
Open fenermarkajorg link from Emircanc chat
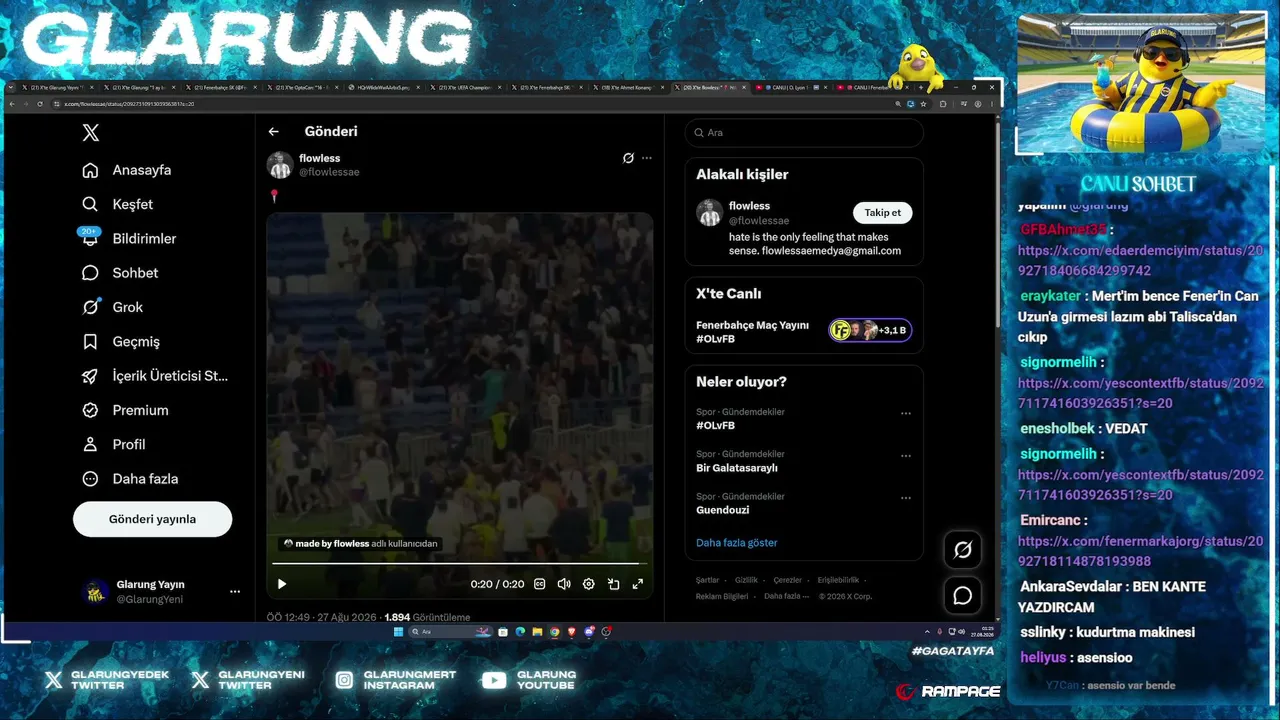[1140, 551]
